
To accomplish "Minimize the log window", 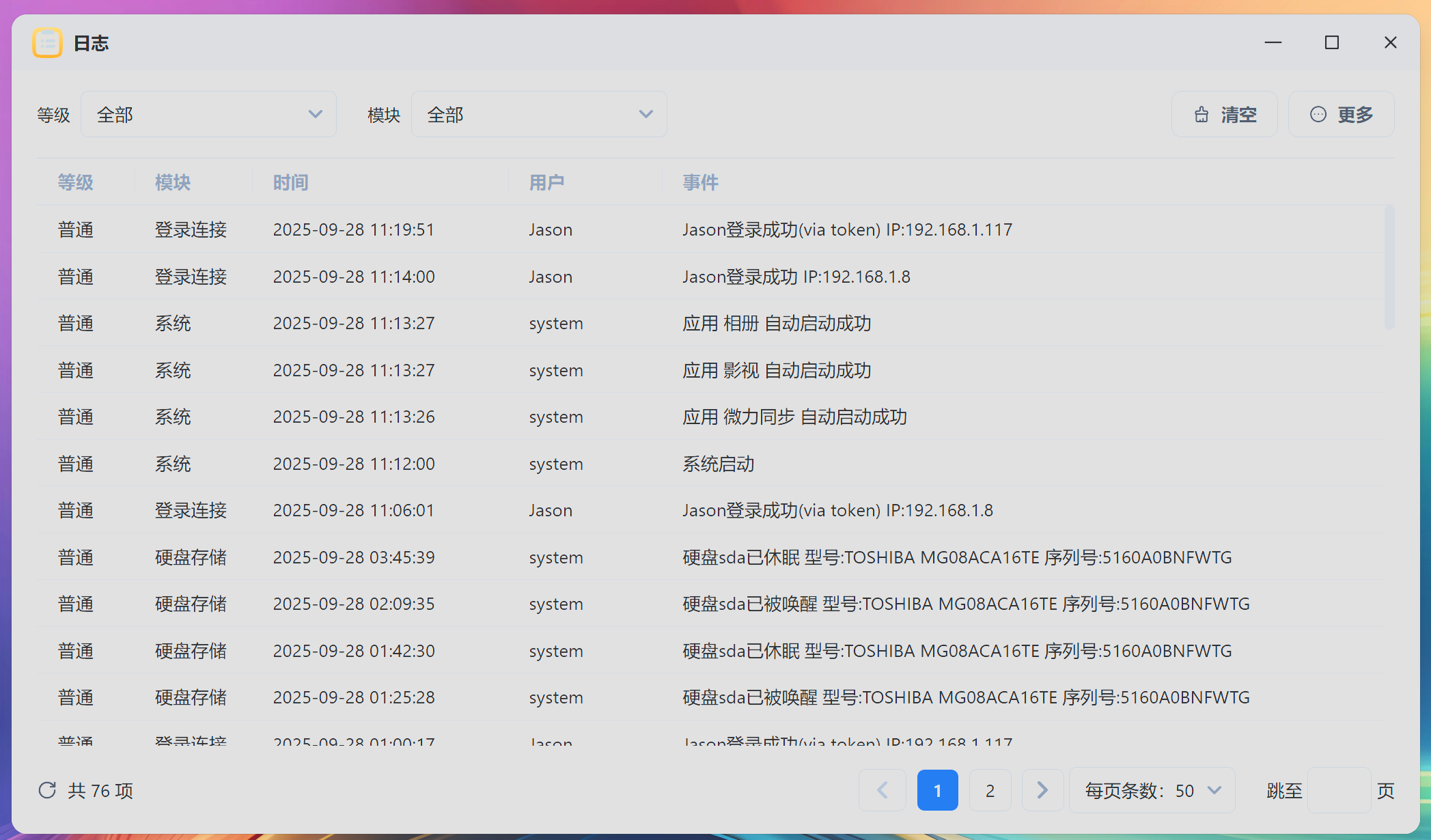I will (x=1273, y=43).
